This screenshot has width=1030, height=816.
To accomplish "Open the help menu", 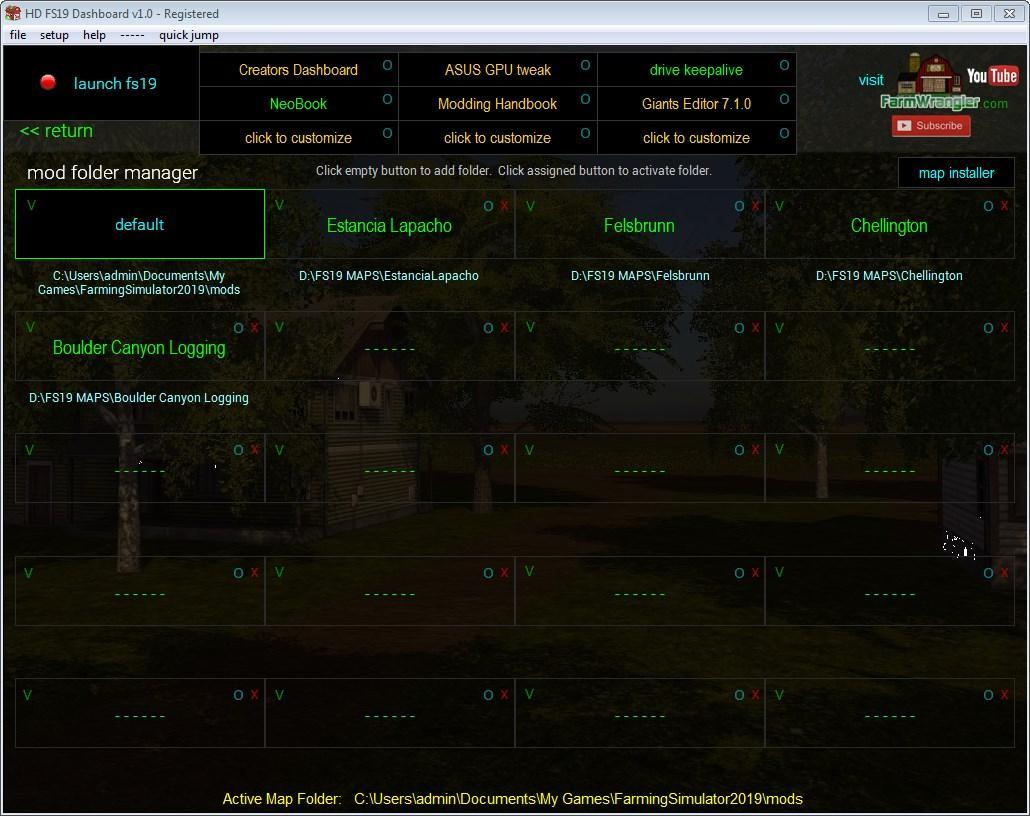I will tap(94, 35).
